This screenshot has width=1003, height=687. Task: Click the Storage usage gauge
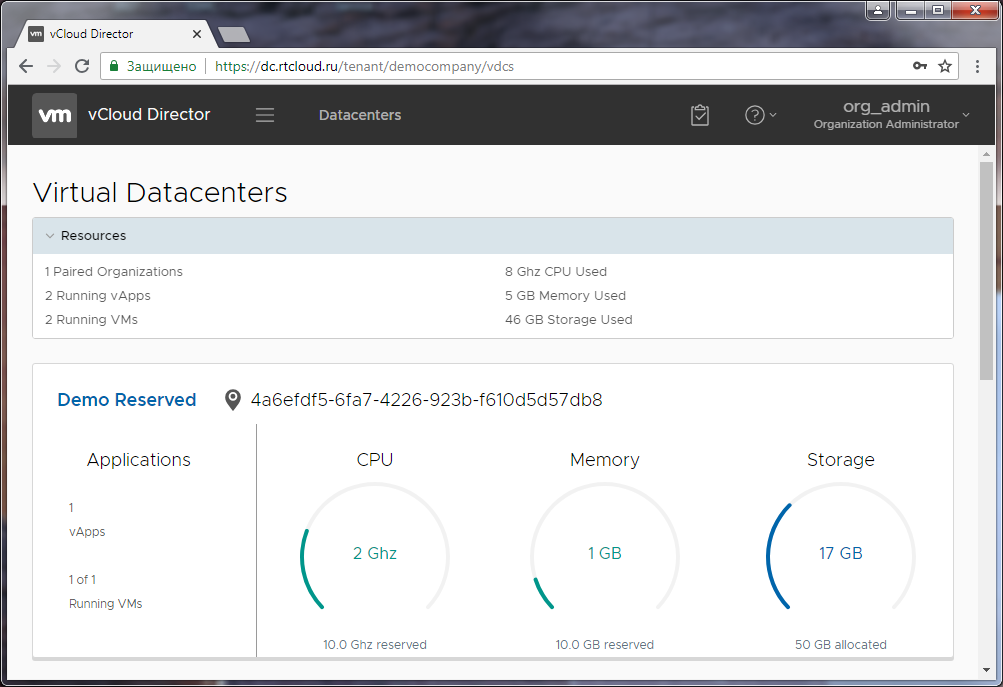pos(840,554)
